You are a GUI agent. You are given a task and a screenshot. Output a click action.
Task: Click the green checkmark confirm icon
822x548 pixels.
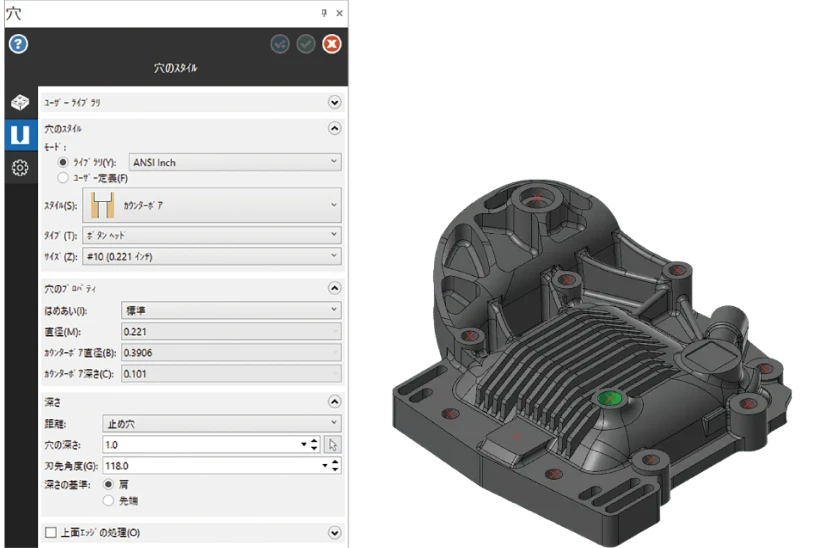[x=306, y=44]
